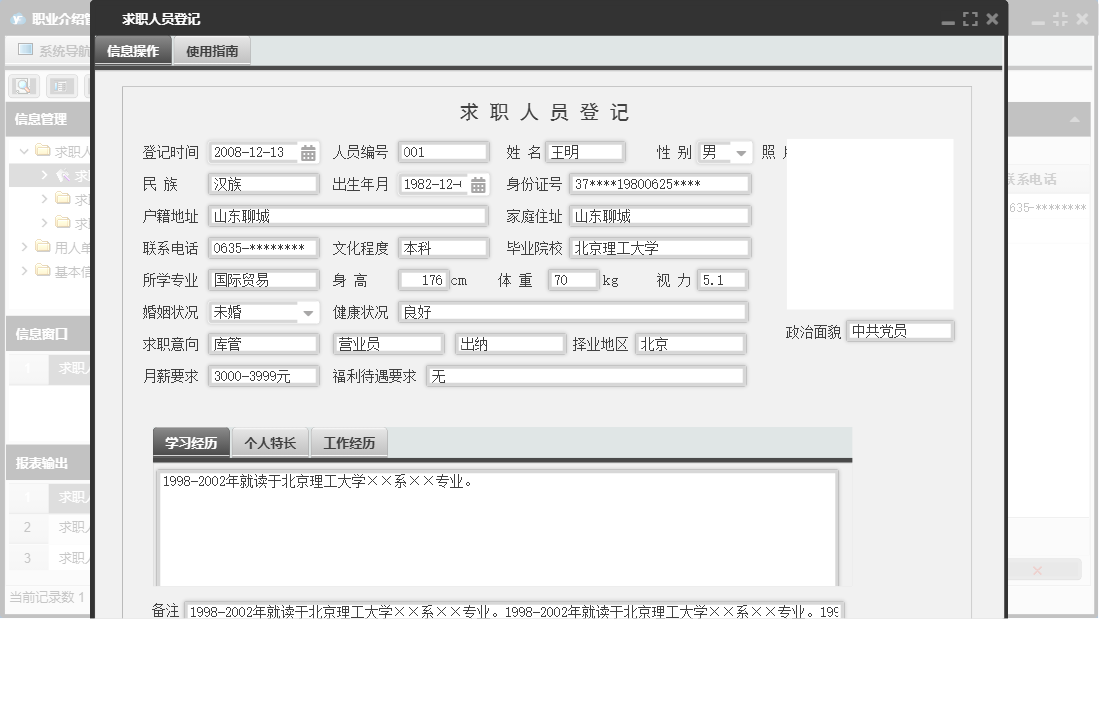Select the 信息操作 tab
This screenshot has height=715, width=1099.
tap(131, 49)
